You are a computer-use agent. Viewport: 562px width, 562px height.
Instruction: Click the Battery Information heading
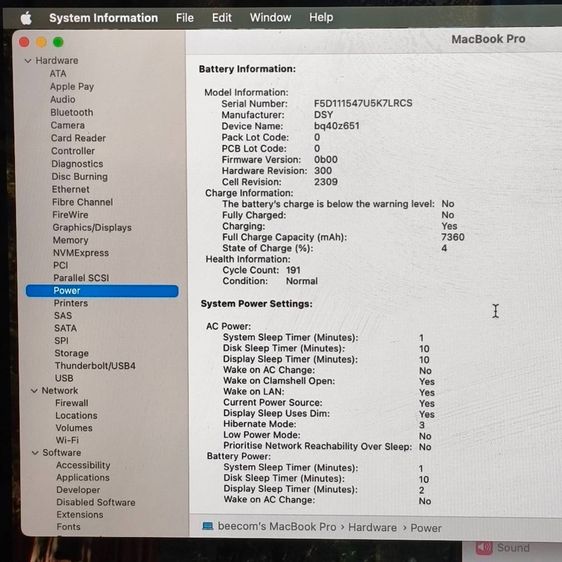[247, 69]
